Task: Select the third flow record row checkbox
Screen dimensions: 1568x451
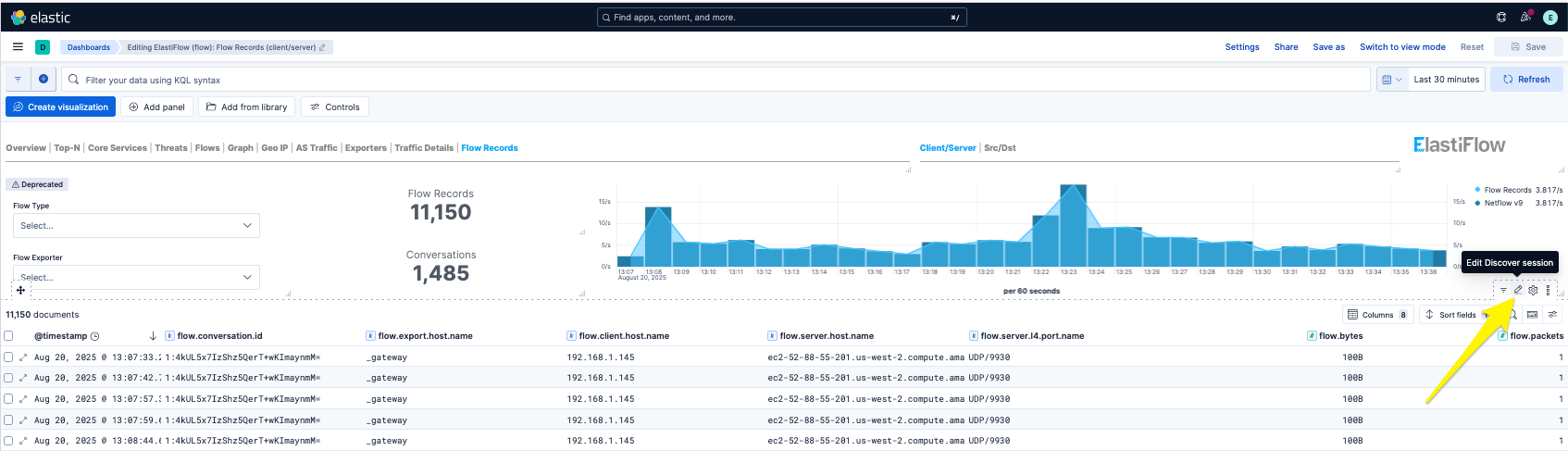Action: (x=8, y=398)
